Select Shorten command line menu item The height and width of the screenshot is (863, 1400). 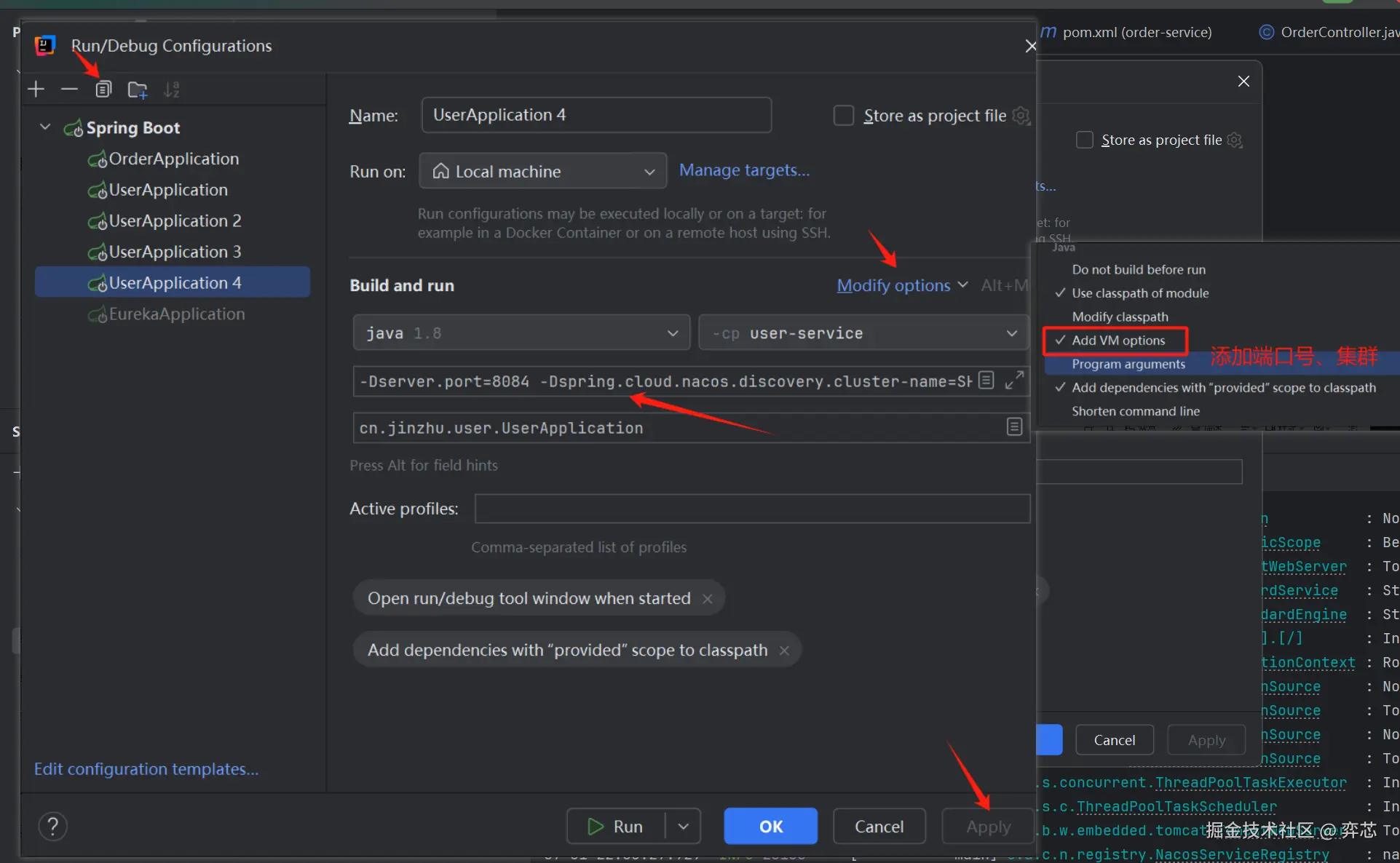(x=1135, y=411)
